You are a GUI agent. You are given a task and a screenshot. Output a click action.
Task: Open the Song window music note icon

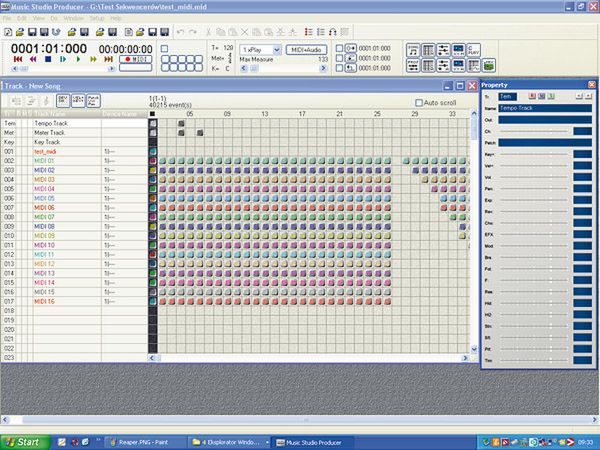pyautogui.click(x=413, y=50)
